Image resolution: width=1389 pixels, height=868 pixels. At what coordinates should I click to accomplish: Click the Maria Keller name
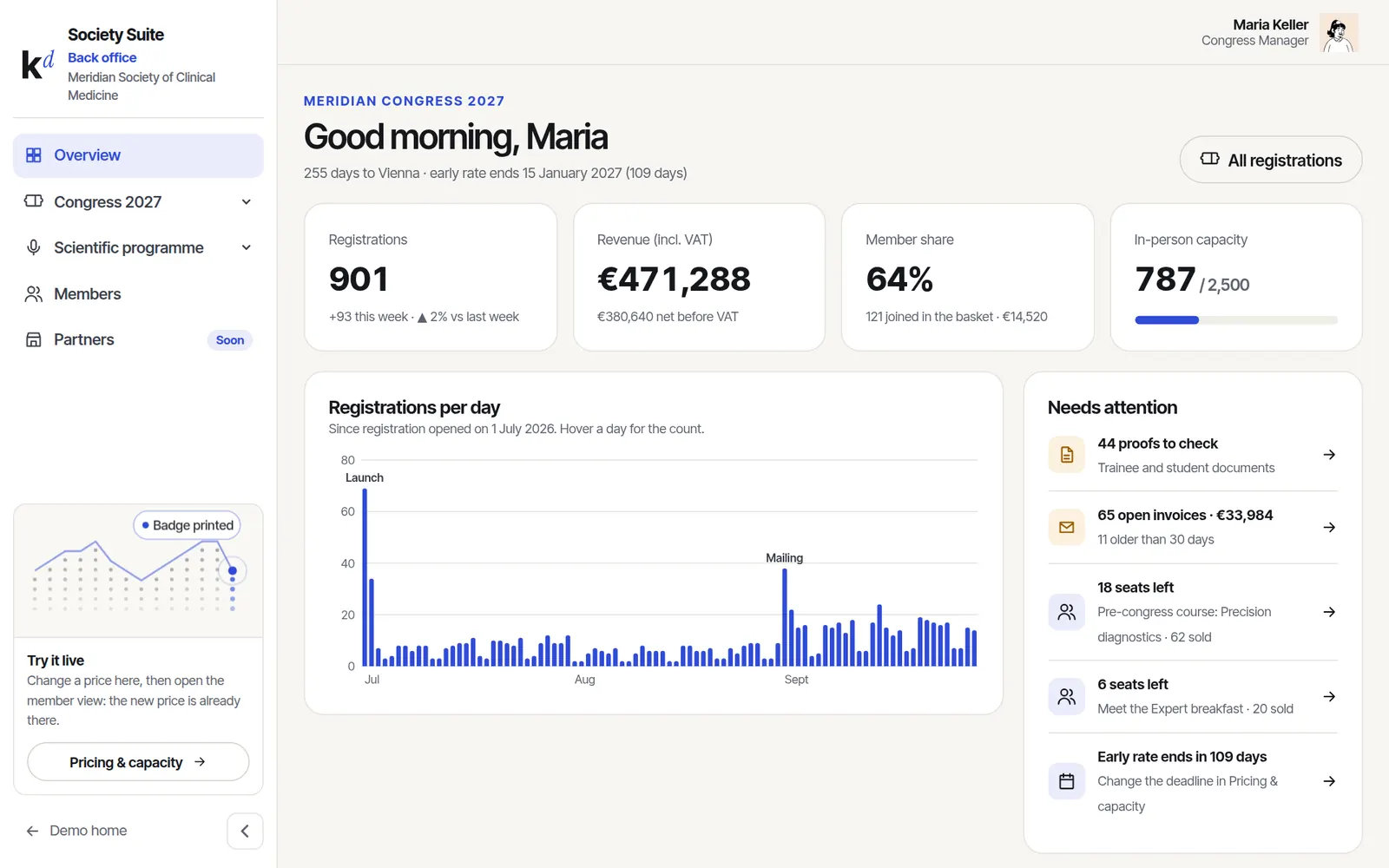1270,24
